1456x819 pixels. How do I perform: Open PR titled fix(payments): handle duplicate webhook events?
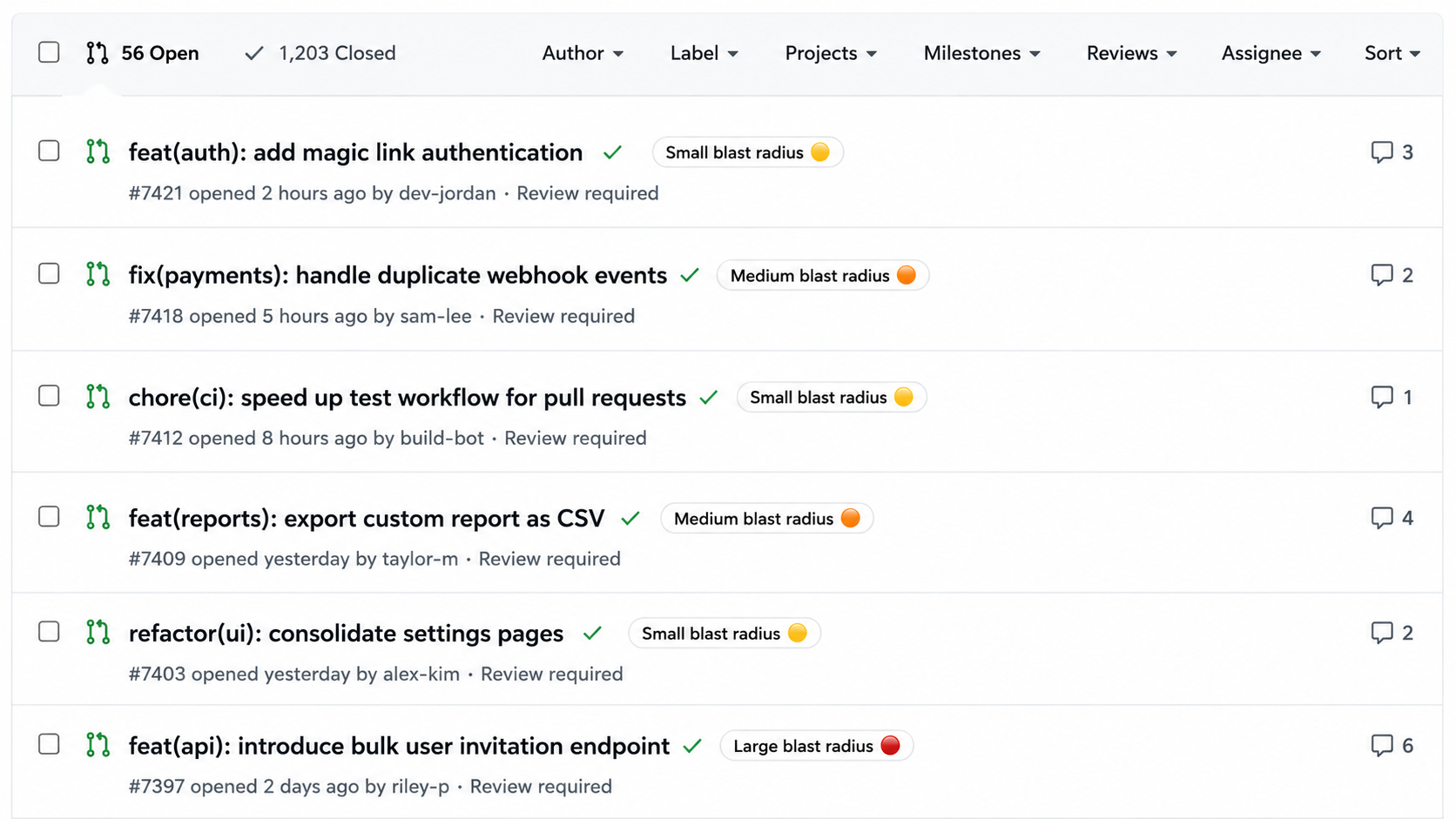point(398,275)
